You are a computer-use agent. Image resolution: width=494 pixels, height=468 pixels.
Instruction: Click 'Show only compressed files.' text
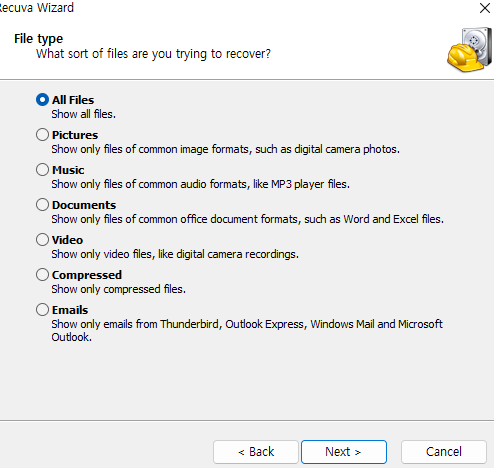pos(118,289)
